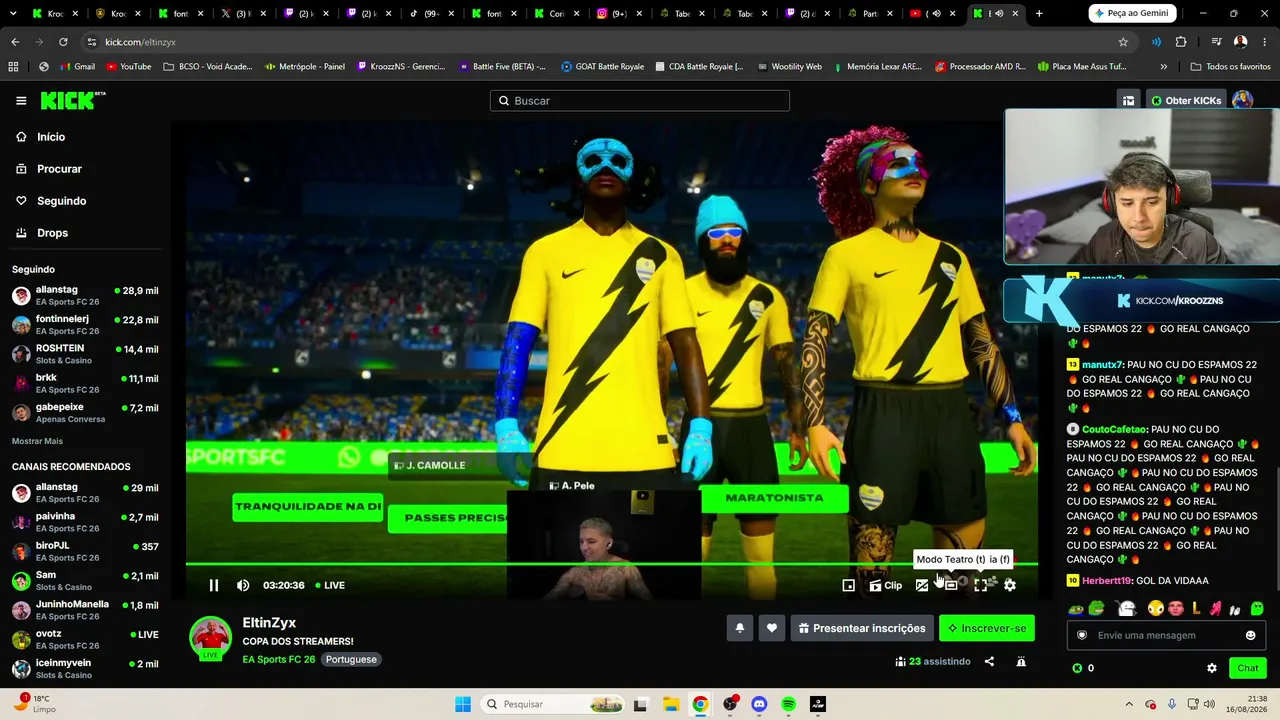1280x720 pixels.
Task: Open Chrome apps grid icon in bookmarks bar
Action: (13, 67)
